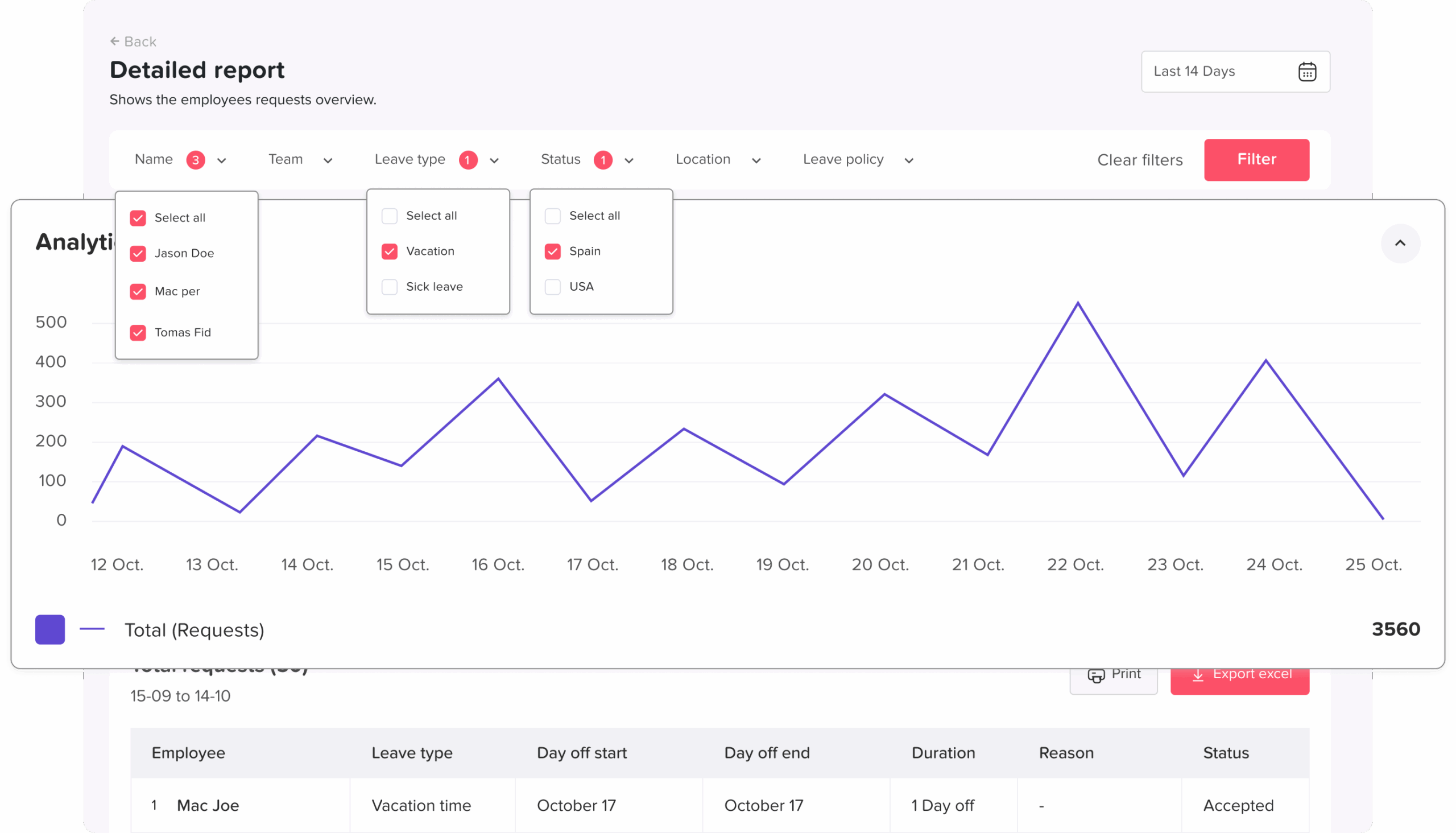Click the Clear filters link
Image resolution: width=1456 pixels, height=833 pixels.
click(1139, 160)
